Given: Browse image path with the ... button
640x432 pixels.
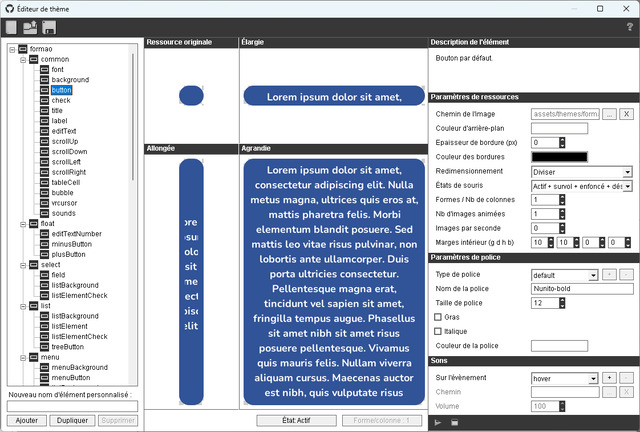Looking at the screenshot, I should (609, 114).
